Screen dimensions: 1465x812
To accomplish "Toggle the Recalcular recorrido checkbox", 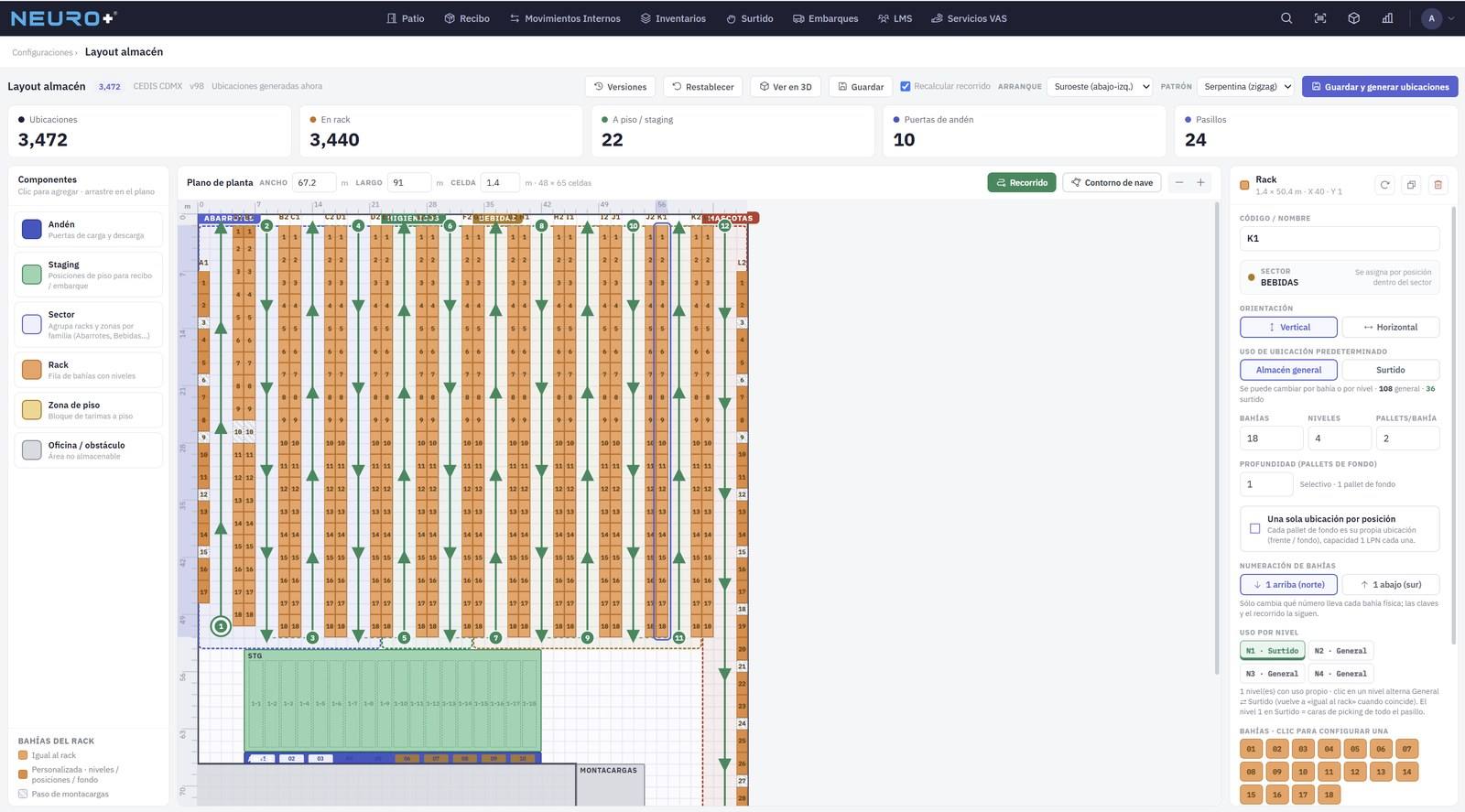I will 906,86.
